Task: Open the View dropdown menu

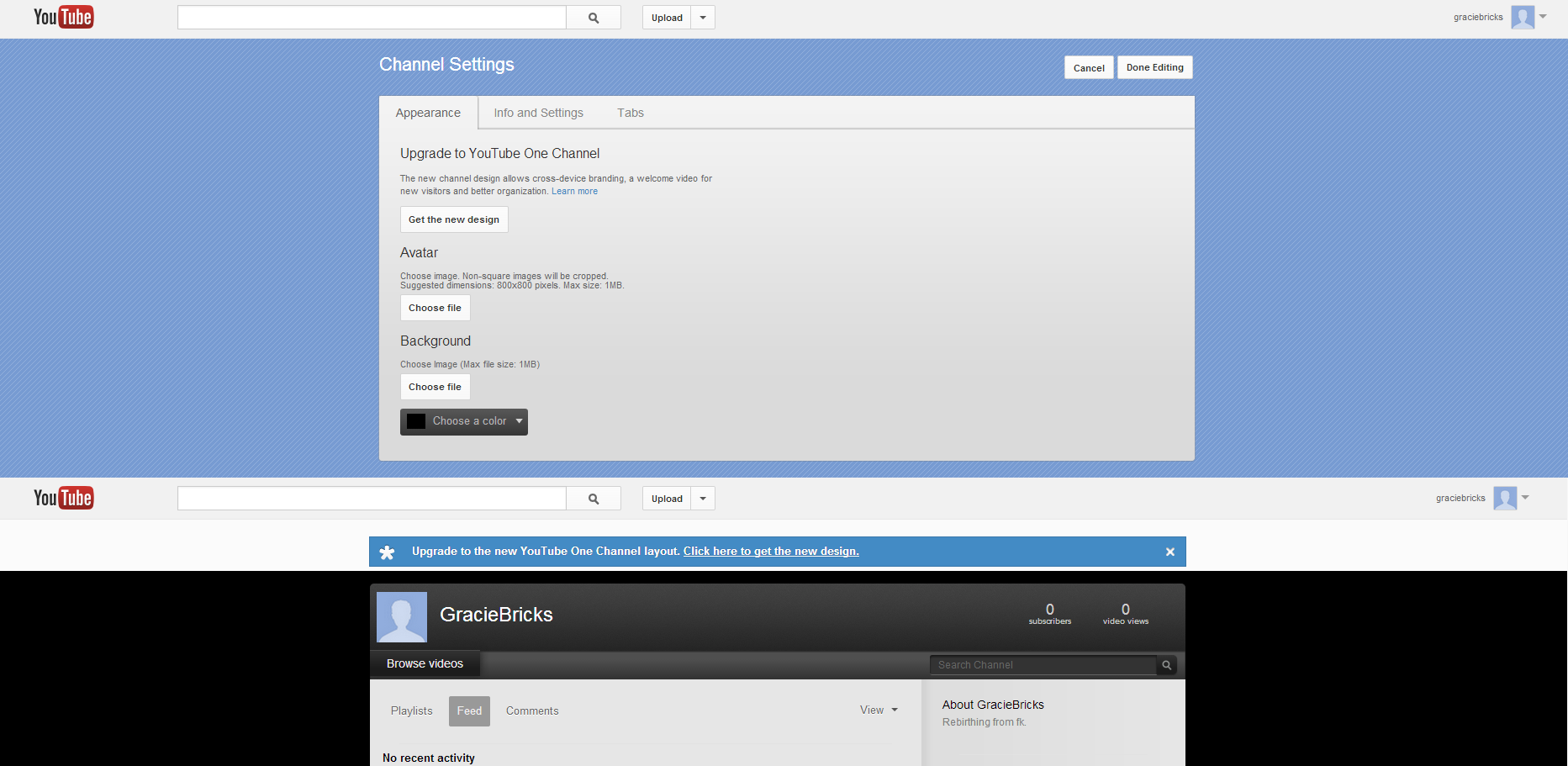Action: coord(879,711)
